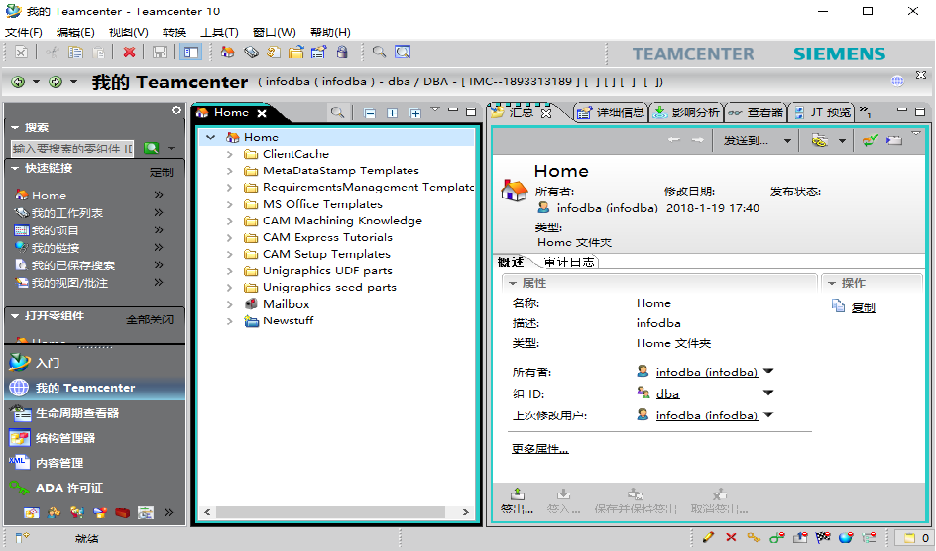Collapse the Home root tree node

210,137
